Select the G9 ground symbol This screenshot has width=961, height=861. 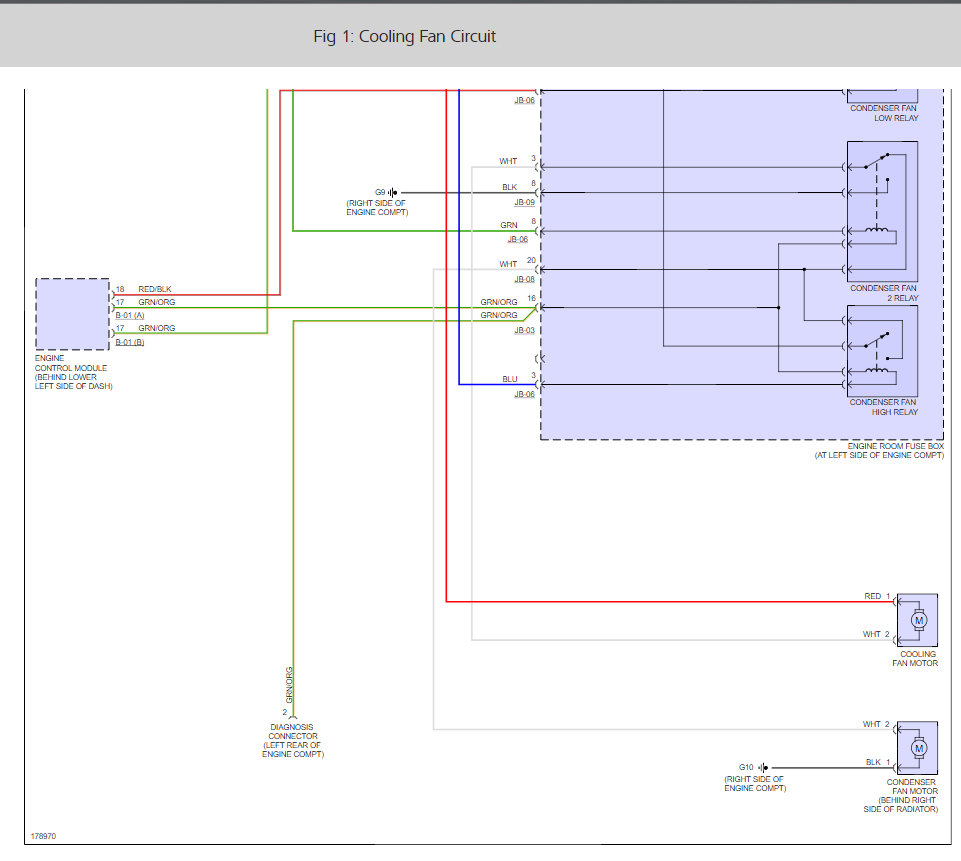click(x=393, y=192)
